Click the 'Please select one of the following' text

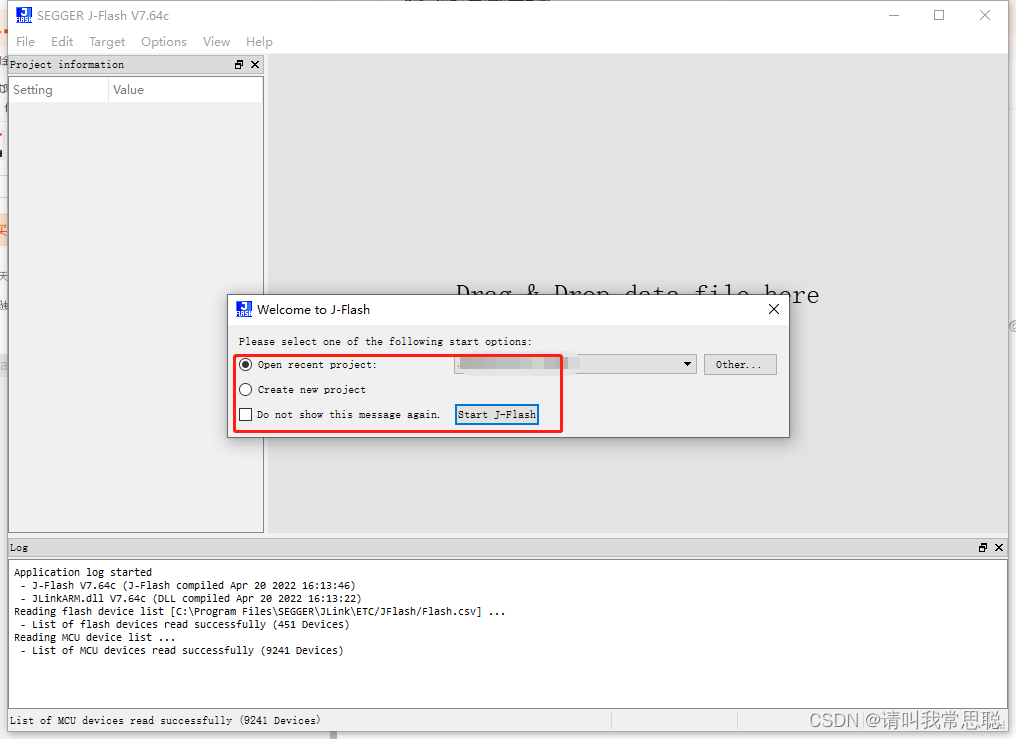(385, 341)
